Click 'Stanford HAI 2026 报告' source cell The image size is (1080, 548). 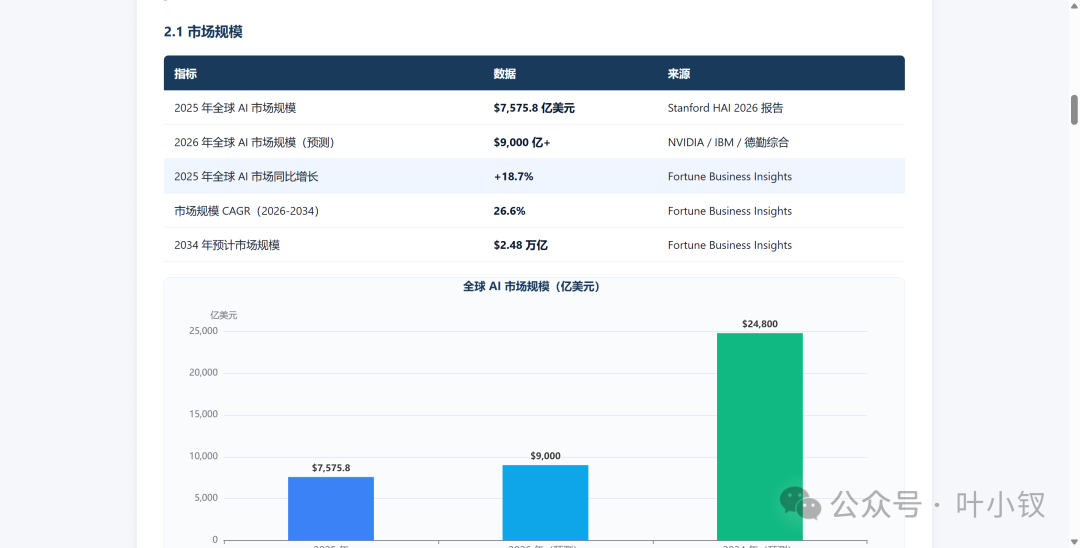pos(725,108)
